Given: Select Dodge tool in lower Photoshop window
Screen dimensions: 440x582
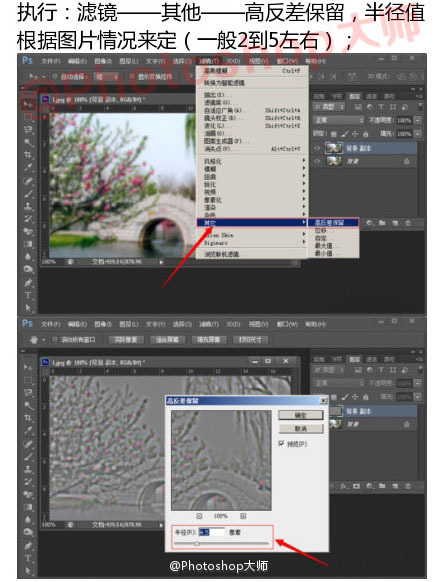Looking at the screenshot, I should (28, 532).
